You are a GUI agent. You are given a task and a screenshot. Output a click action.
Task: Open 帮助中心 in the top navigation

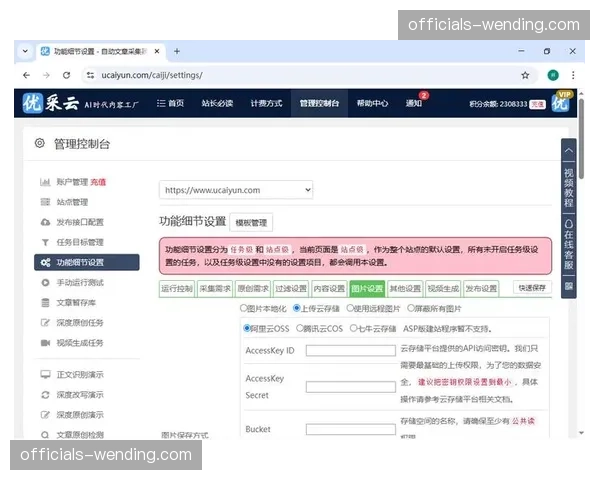tap(372, 103)
